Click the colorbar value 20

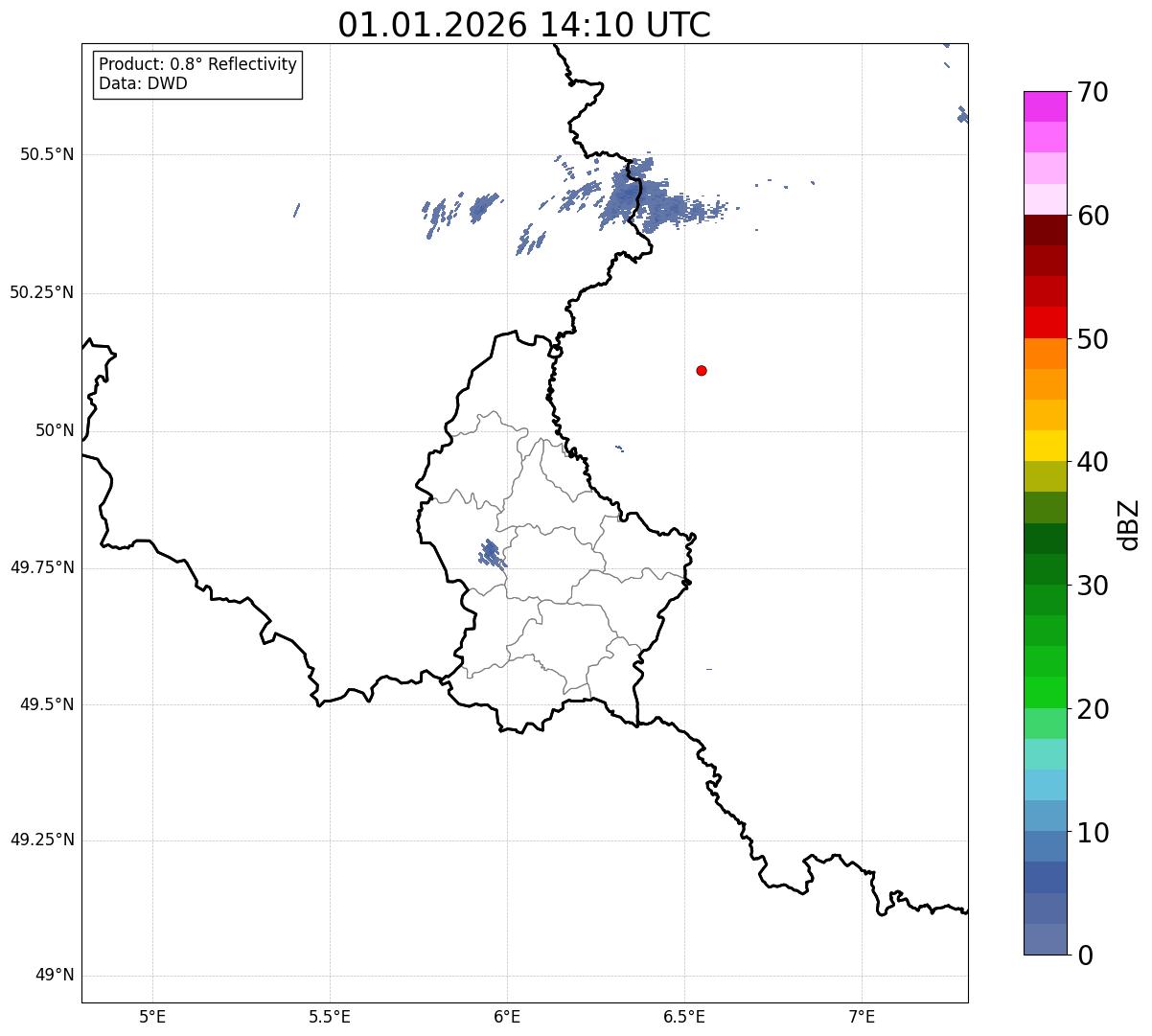click(x=1093, y=709)
